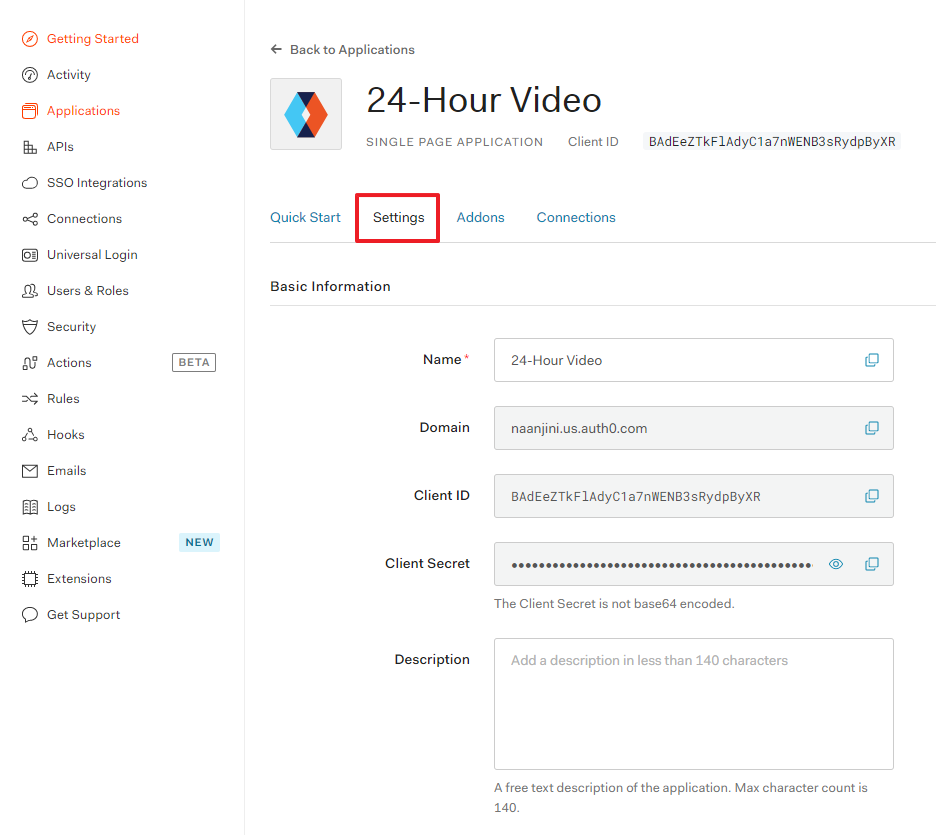The image size is (936, 835).
Task: Click into the Name input field
Action: (694, 360)
